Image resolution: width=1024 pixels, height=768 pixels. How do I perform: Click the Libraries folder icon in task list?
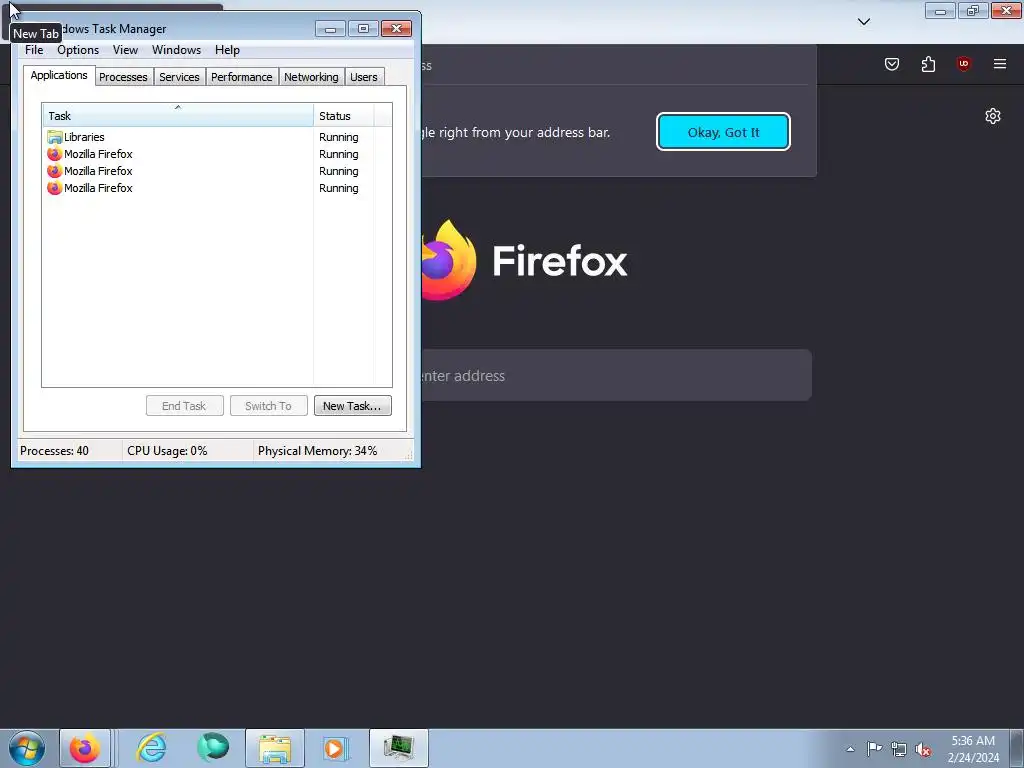[x=54, y=137]
